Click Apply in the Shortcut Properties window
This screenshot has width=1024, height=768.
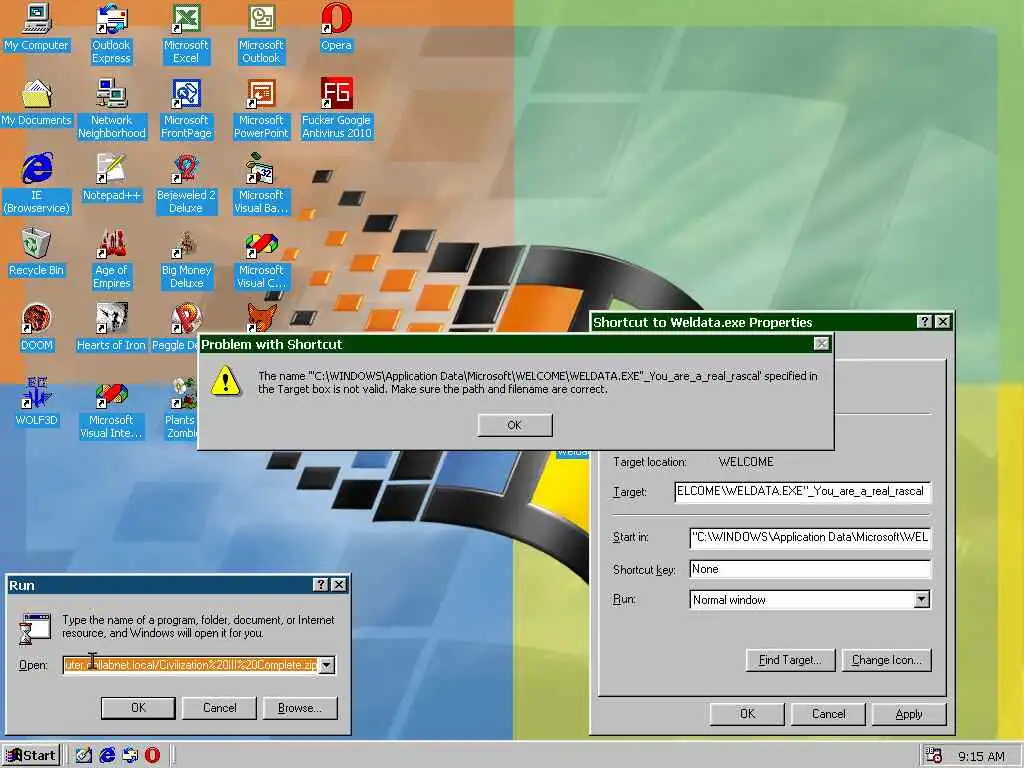[x=909, y=714]
